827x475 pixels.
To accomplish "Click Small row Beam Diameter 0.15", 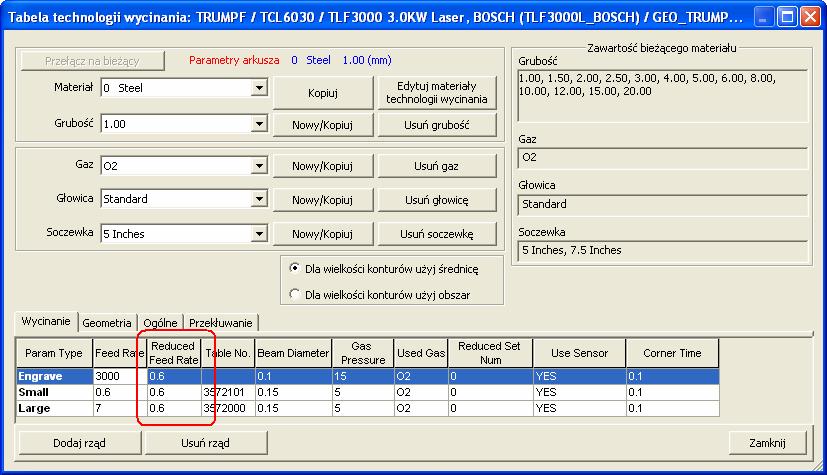I will pos(293,392).
